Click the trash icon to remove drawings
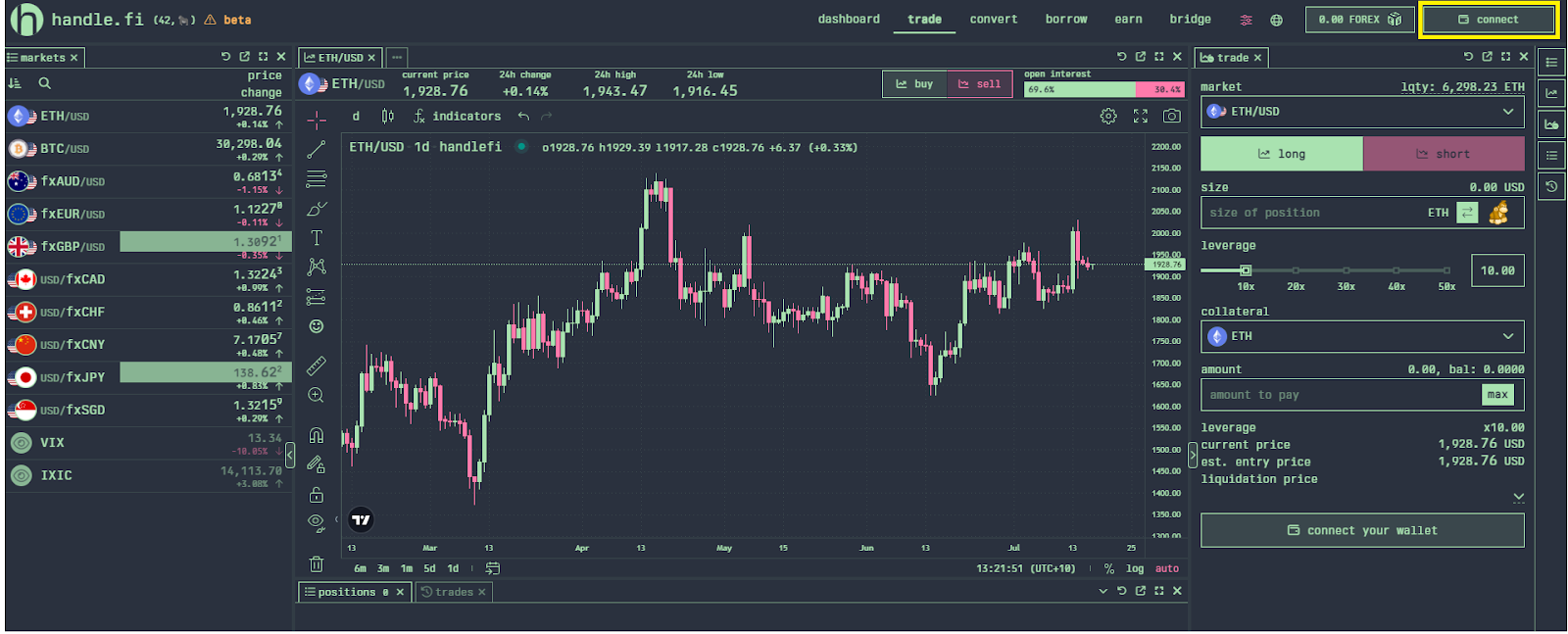The width and height of the screenshot is (1568, 634). pos(316,563)
